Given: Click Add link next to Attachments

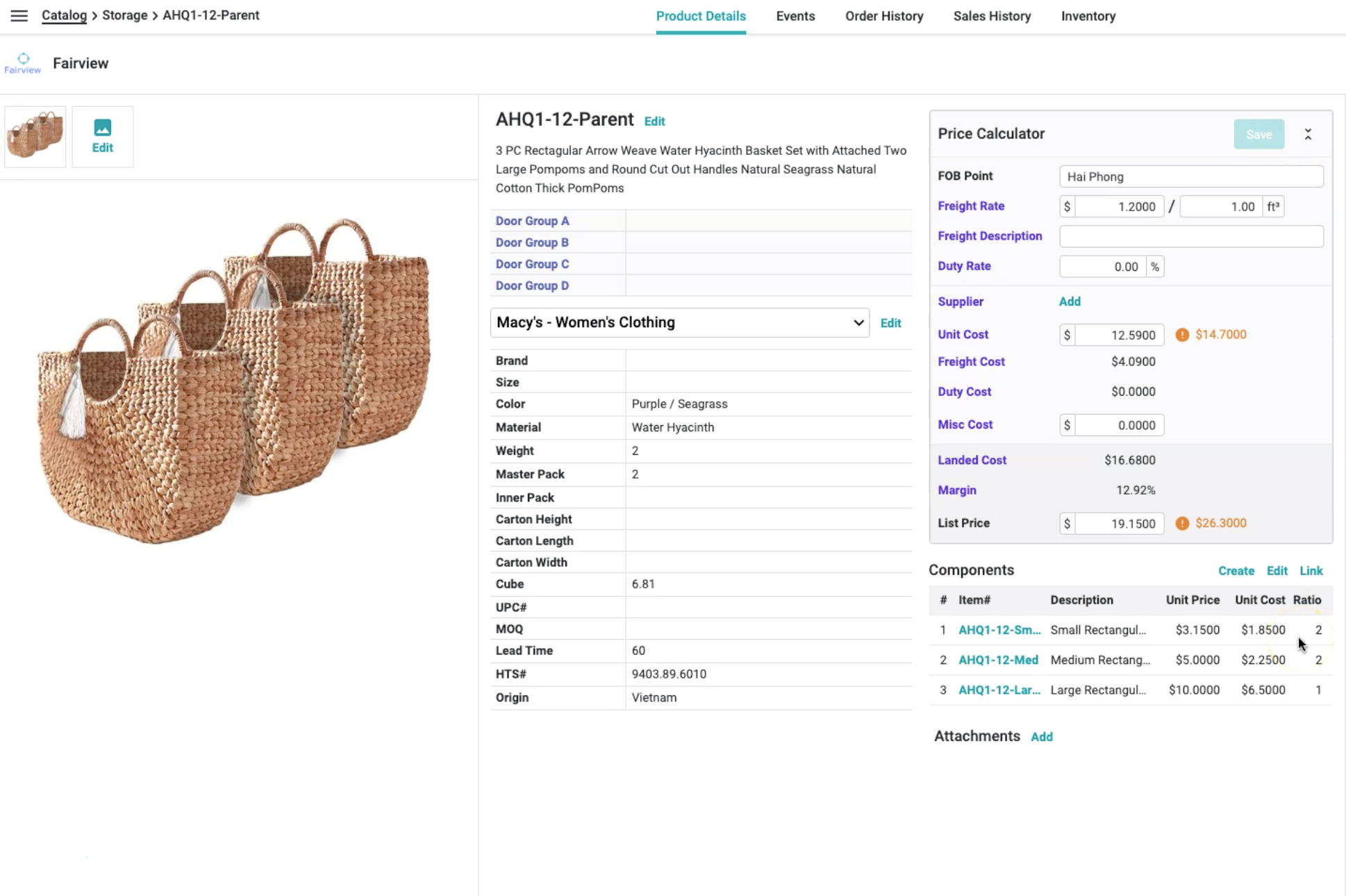Looking at the screenshot, I should pyautogui.click(x=1041, y=737).
